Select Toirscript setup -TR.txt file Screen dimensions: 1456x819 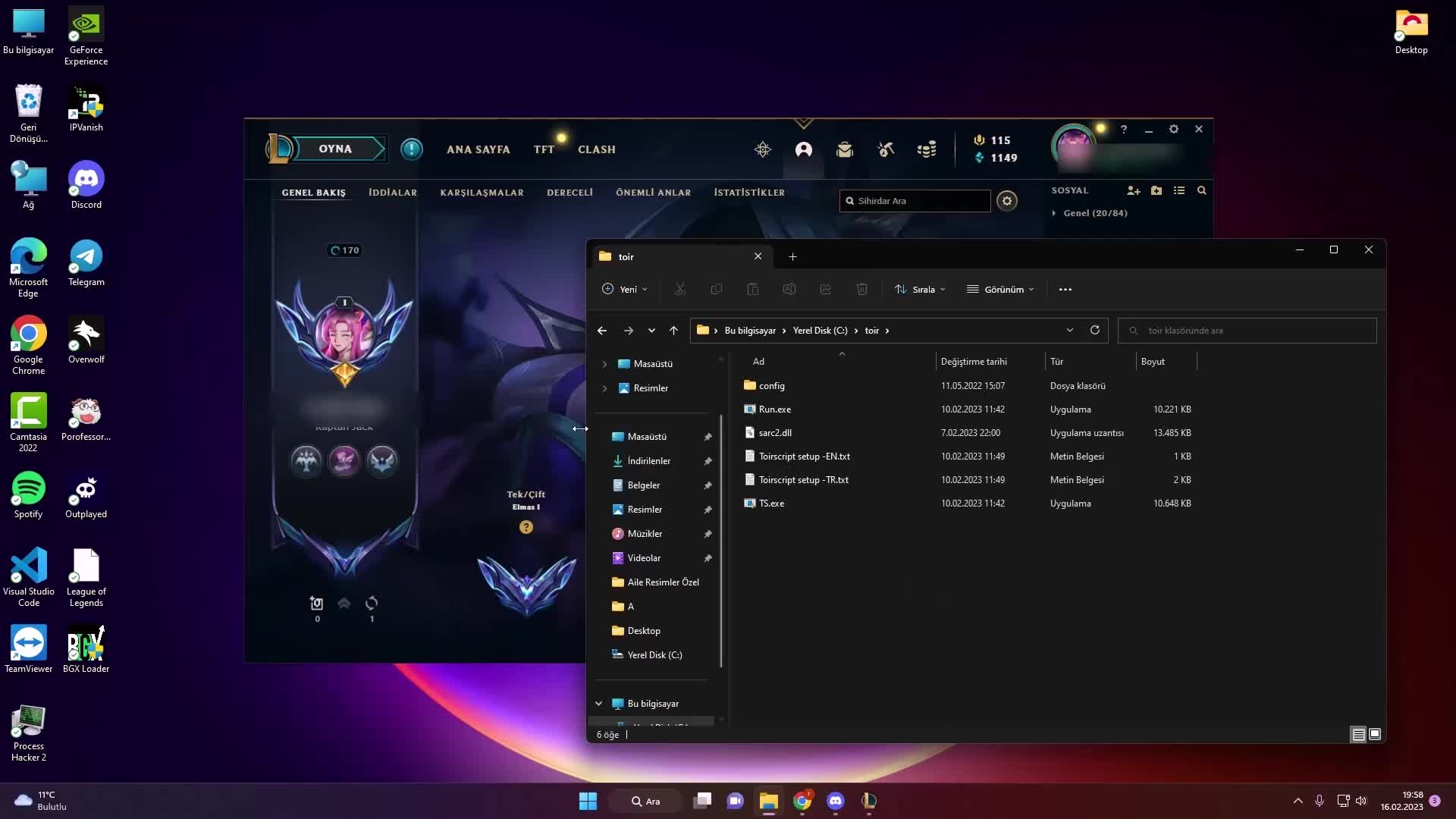point(803,480)
